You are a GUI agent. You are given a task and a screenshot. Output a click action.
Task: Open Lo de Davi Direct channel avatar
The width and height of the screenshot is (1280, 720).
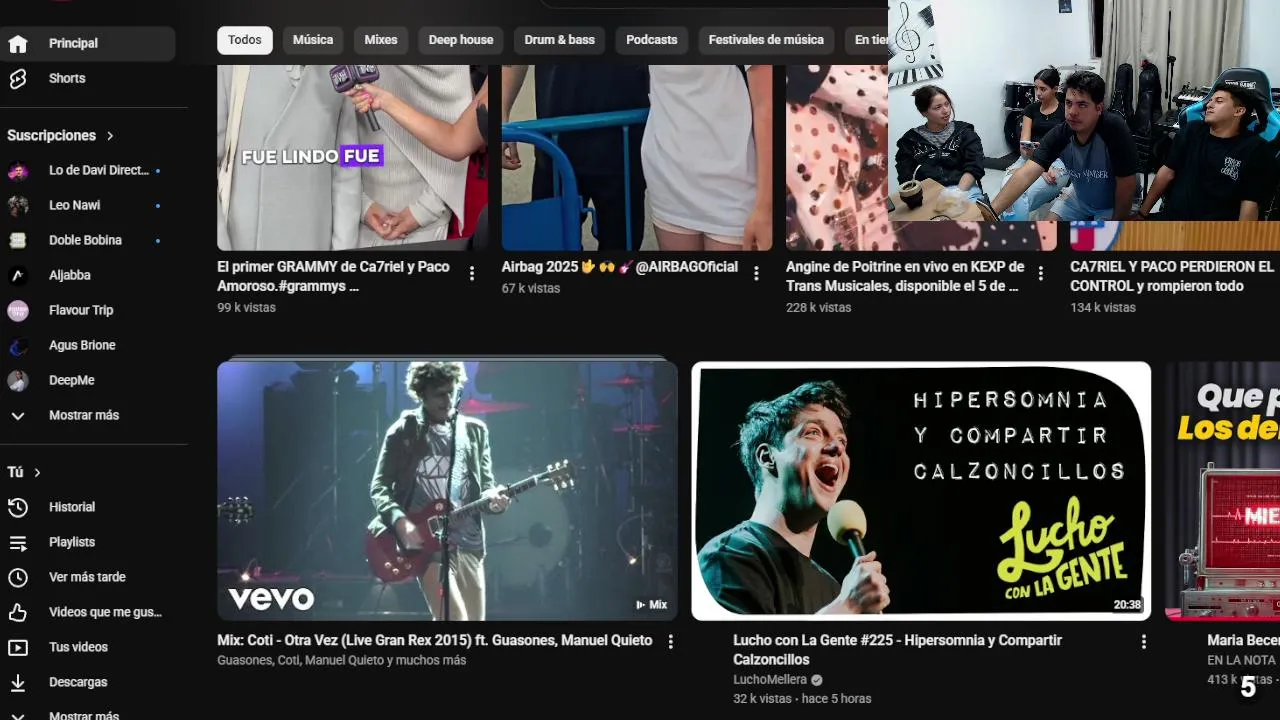pos(18,171)
